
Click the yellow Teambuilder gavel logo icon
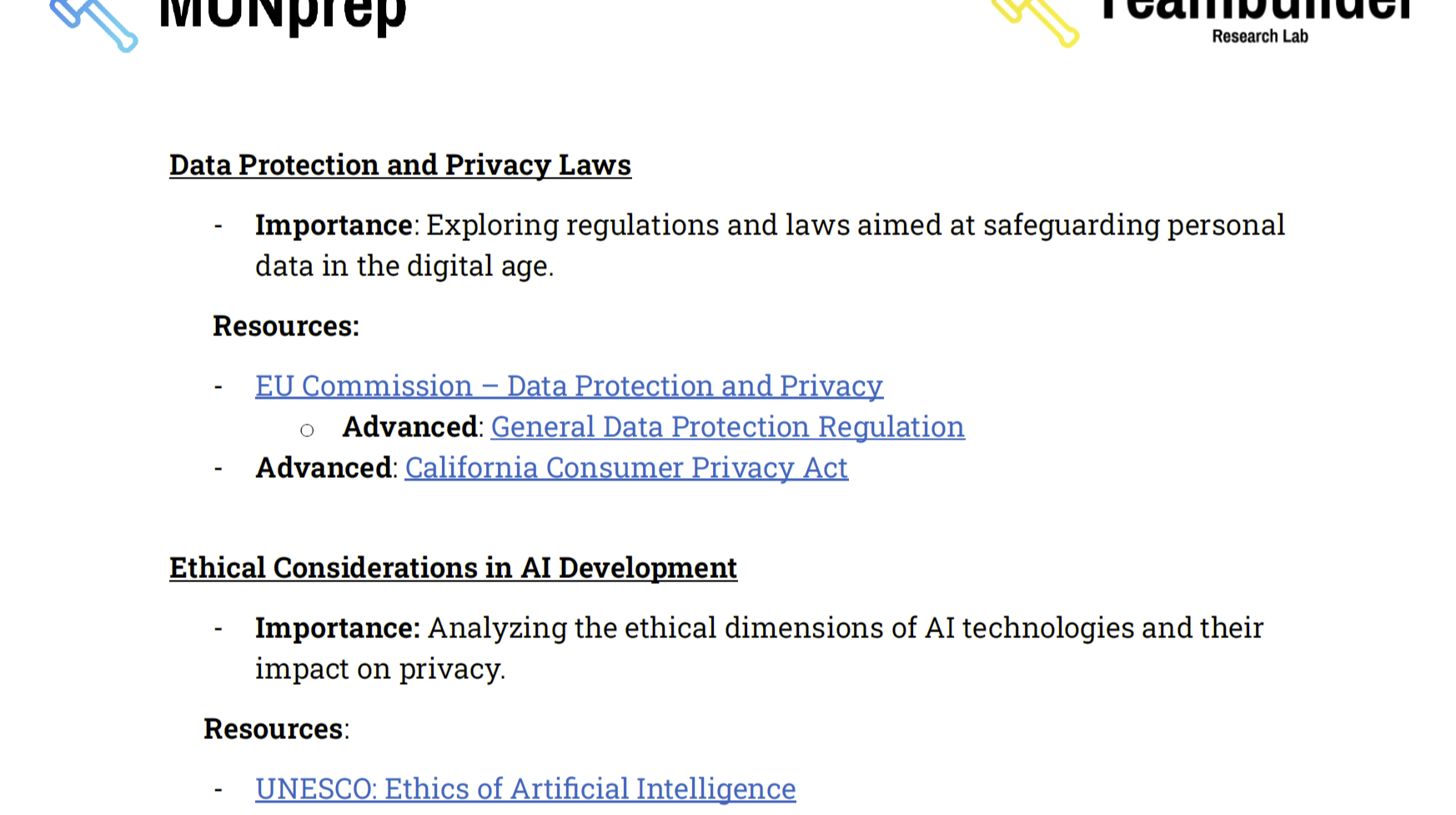coord(1035,23)
